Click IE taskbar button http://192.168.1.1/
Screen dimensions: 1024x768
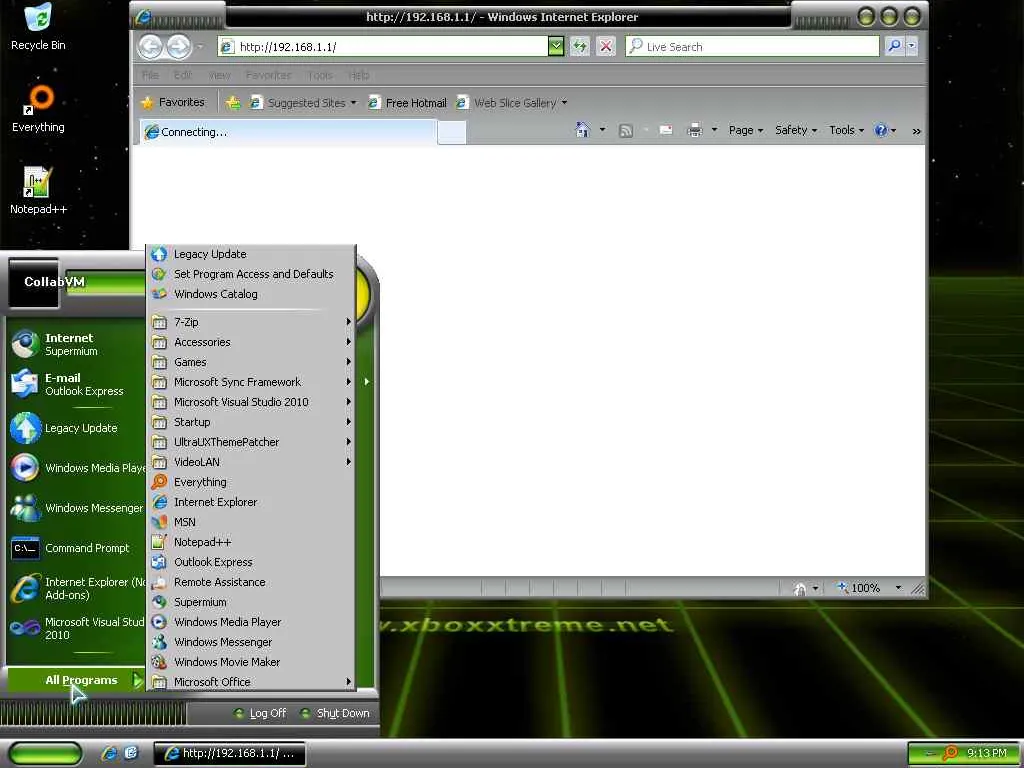pos(229,753)
